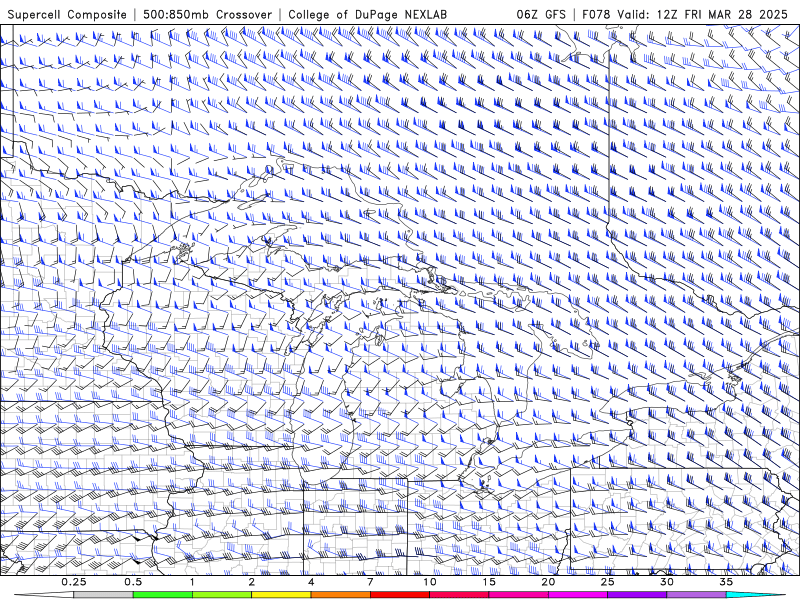Click the magenta 20–25 color bar segment
This screenshot has width=800, height=600.
click(578, 595)
